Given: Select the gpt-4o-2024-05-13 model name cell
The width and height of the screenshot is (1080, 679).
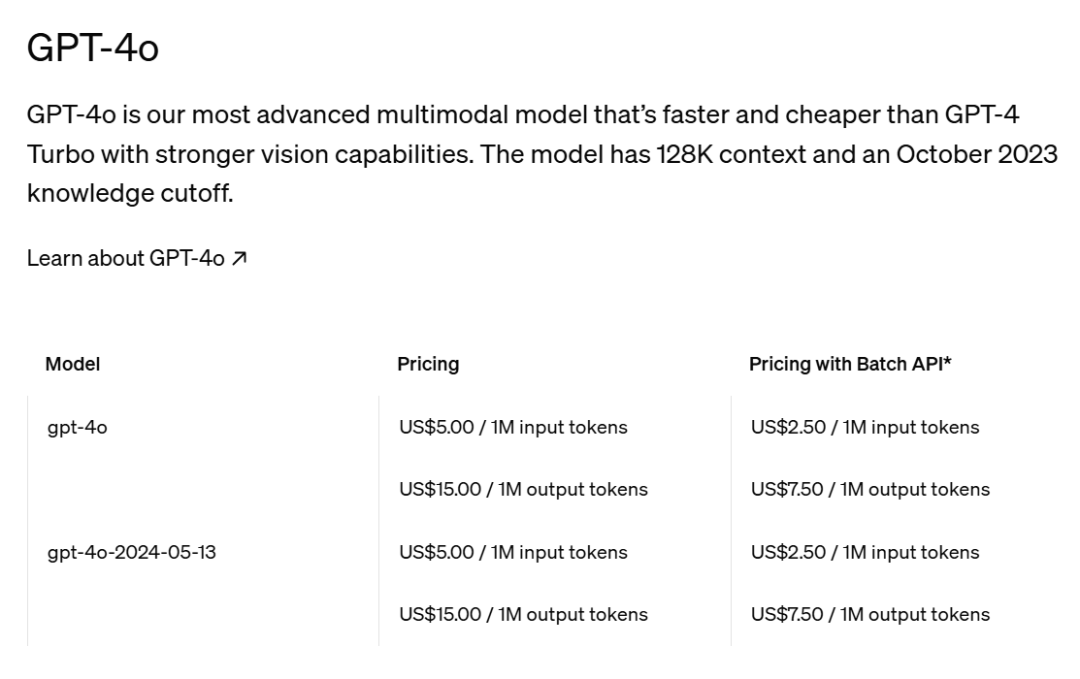Looking at the screenshot, I should click(x=131, y=552).
